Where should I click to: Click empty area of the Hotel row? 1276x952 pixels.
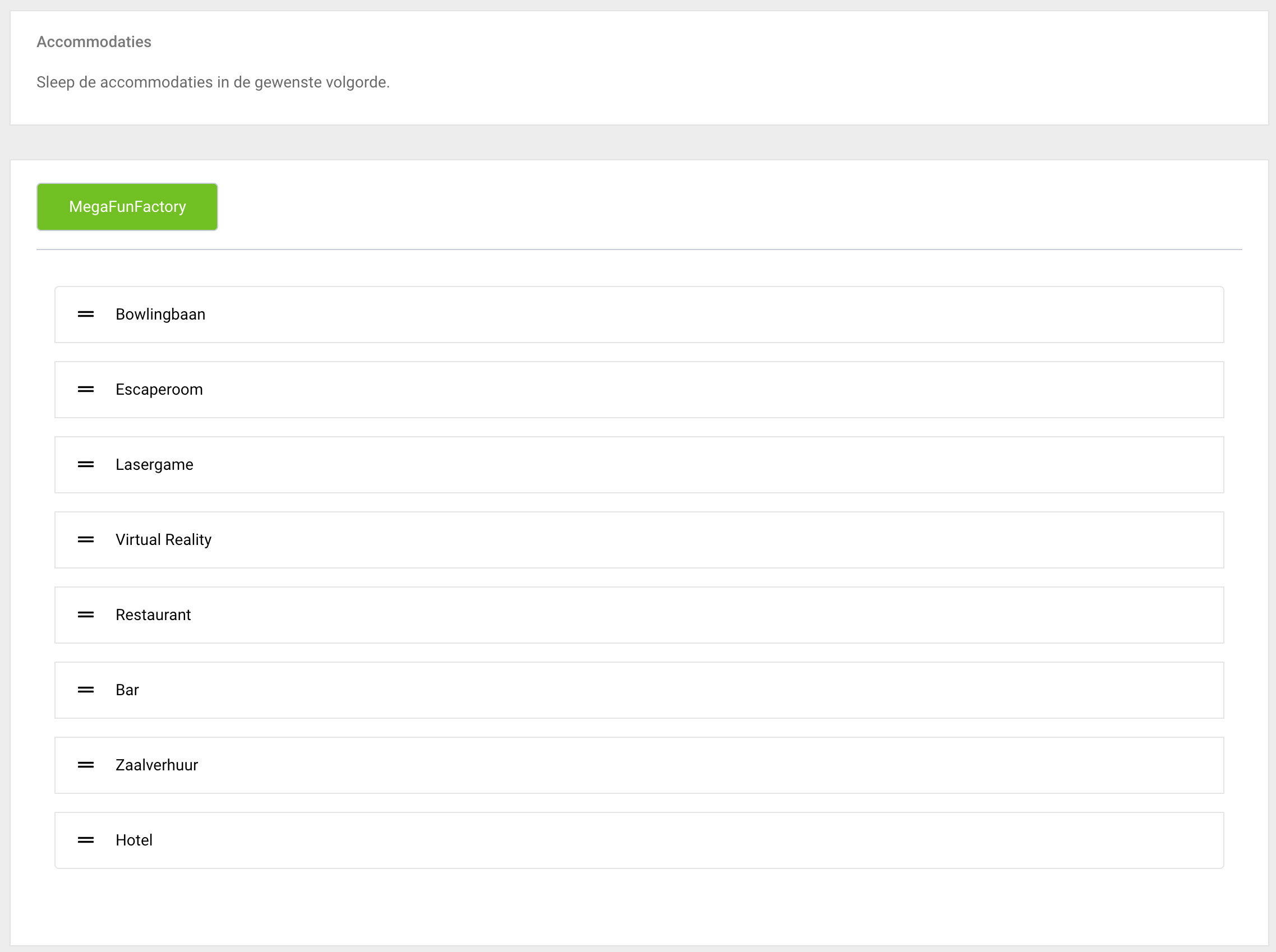click(x=692, y=840)
